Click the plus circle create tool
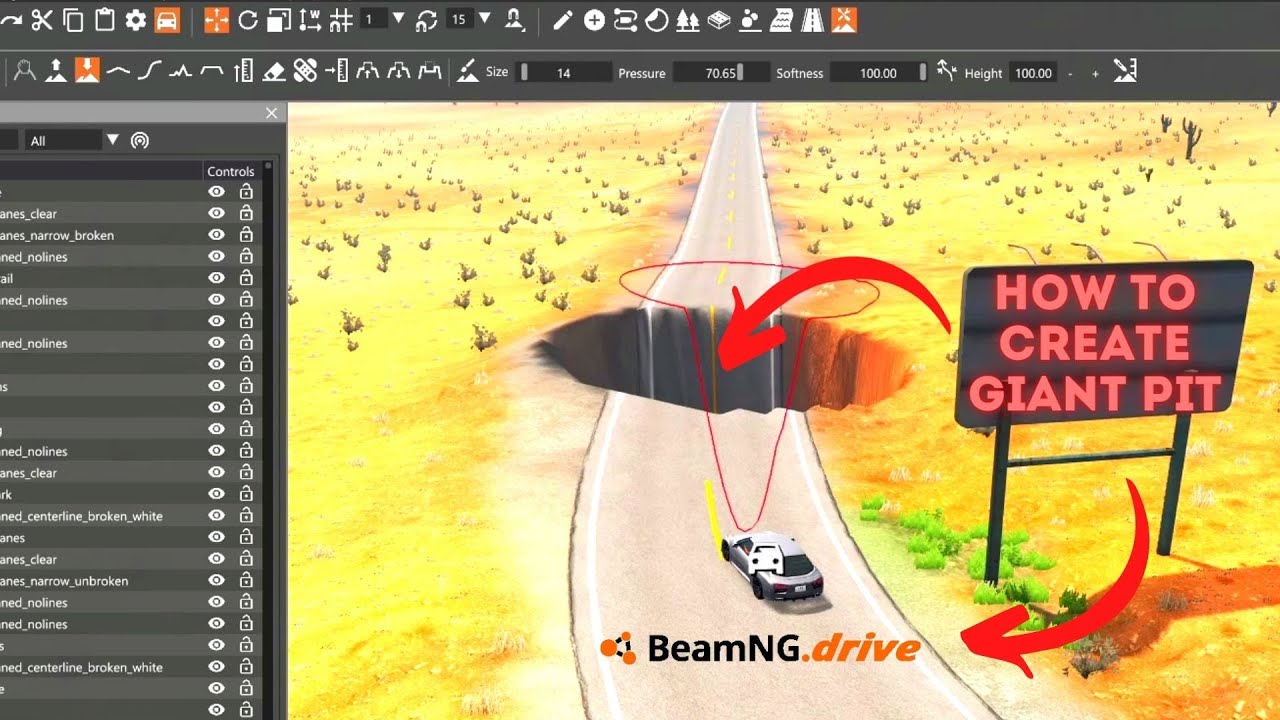Screen dimensions: 1280x720 [x=594, y=19]
